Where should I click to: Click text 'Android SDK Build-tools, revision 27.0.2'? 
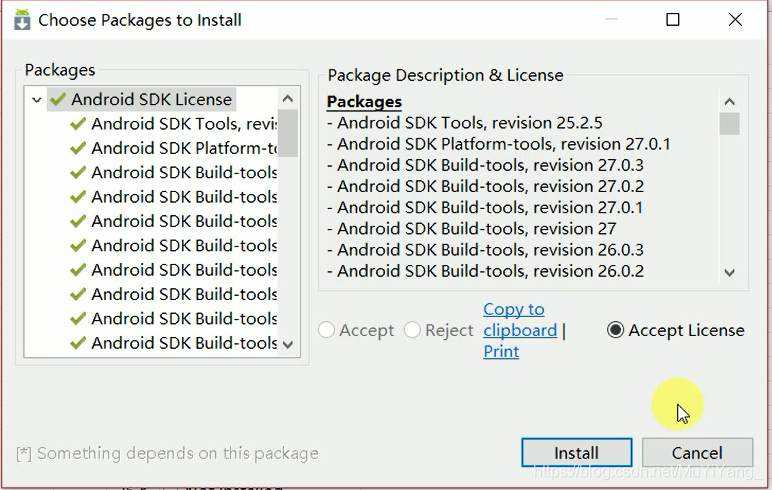click(490, 186)
